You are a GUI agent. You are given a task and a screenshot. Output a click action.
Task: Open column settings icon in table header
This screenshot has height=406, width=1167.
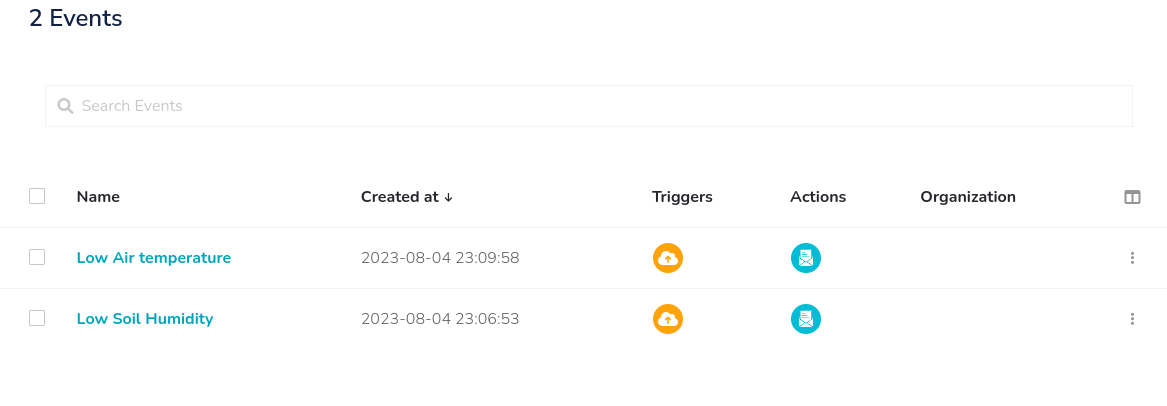[x=1132, y=197]
